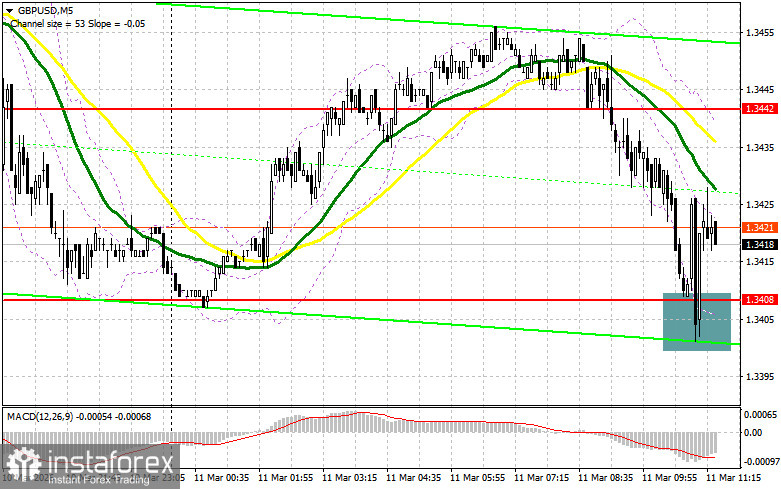Click the 11 Mar 01:55 time label
The image size is (781, 489).
[286, 478]
